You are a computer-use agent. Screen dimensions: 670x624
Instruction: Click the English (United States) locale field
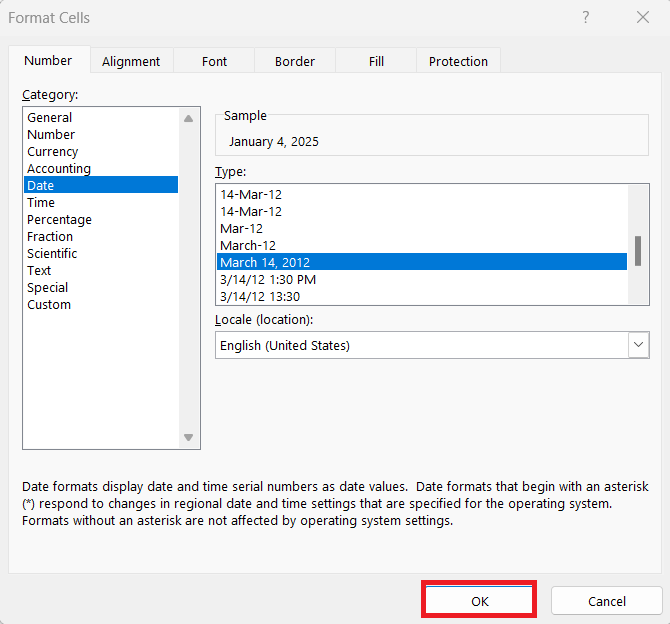coord(422,345)
